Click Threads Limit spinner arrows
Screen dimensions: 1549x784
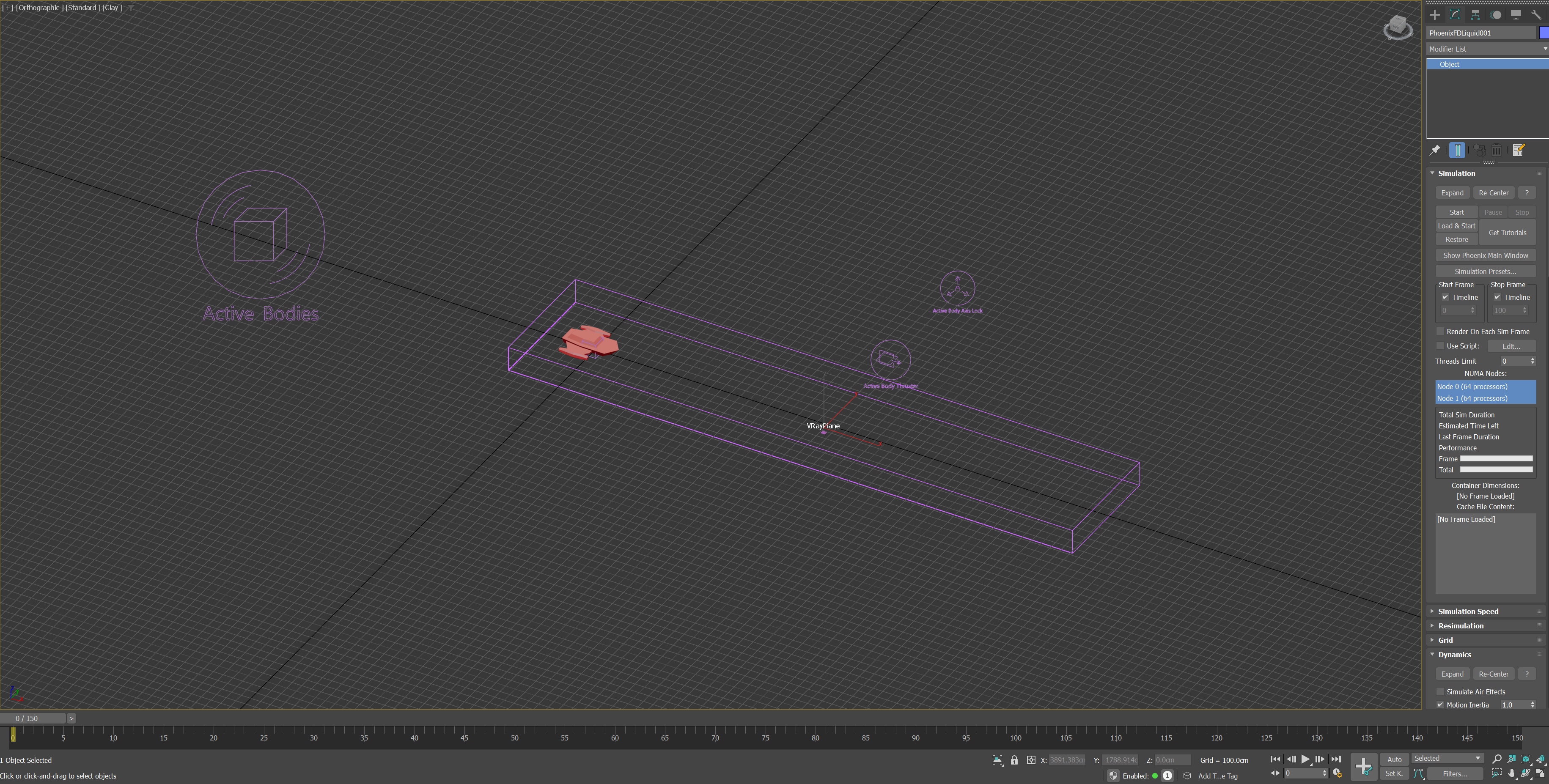[1532, 361]
